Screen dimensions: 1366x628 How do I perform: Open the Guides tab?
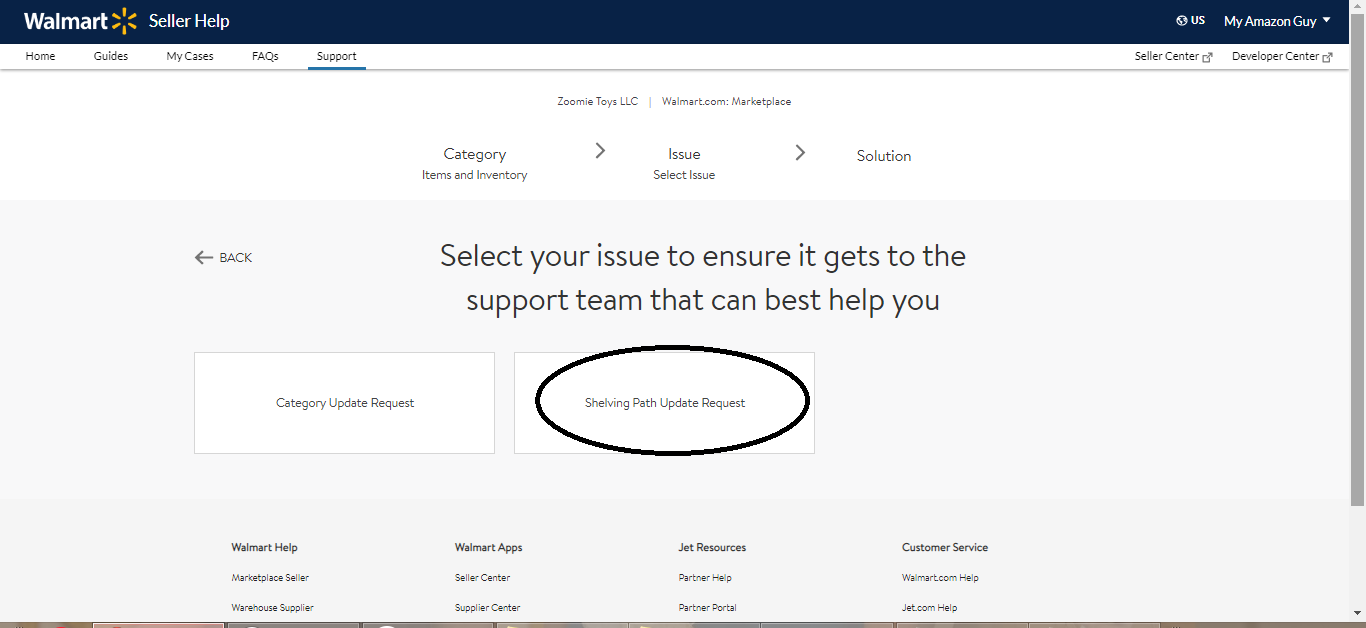click(111, 56)
